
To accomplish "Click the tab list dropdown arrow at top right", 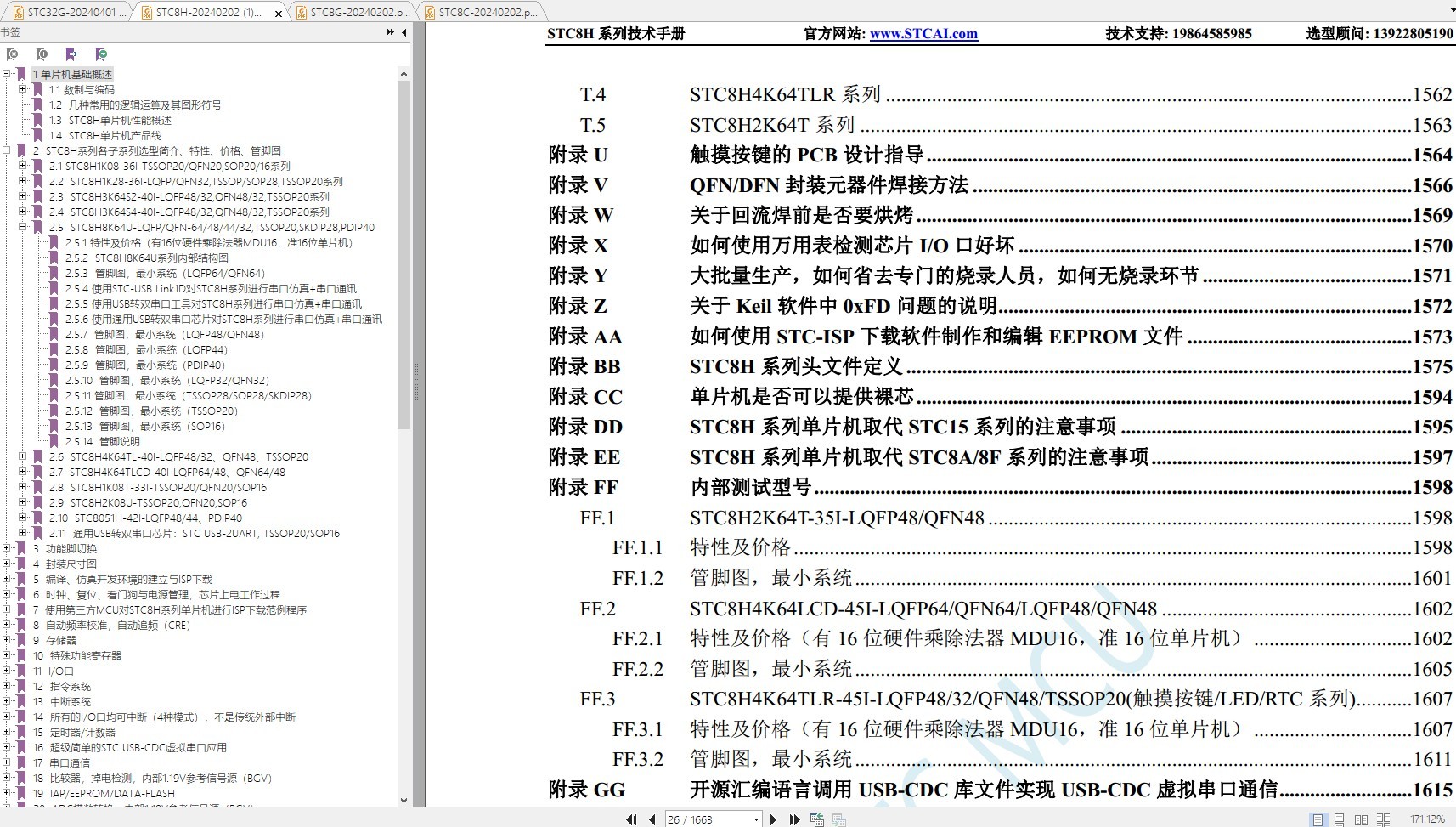I will coord(1452,11).
